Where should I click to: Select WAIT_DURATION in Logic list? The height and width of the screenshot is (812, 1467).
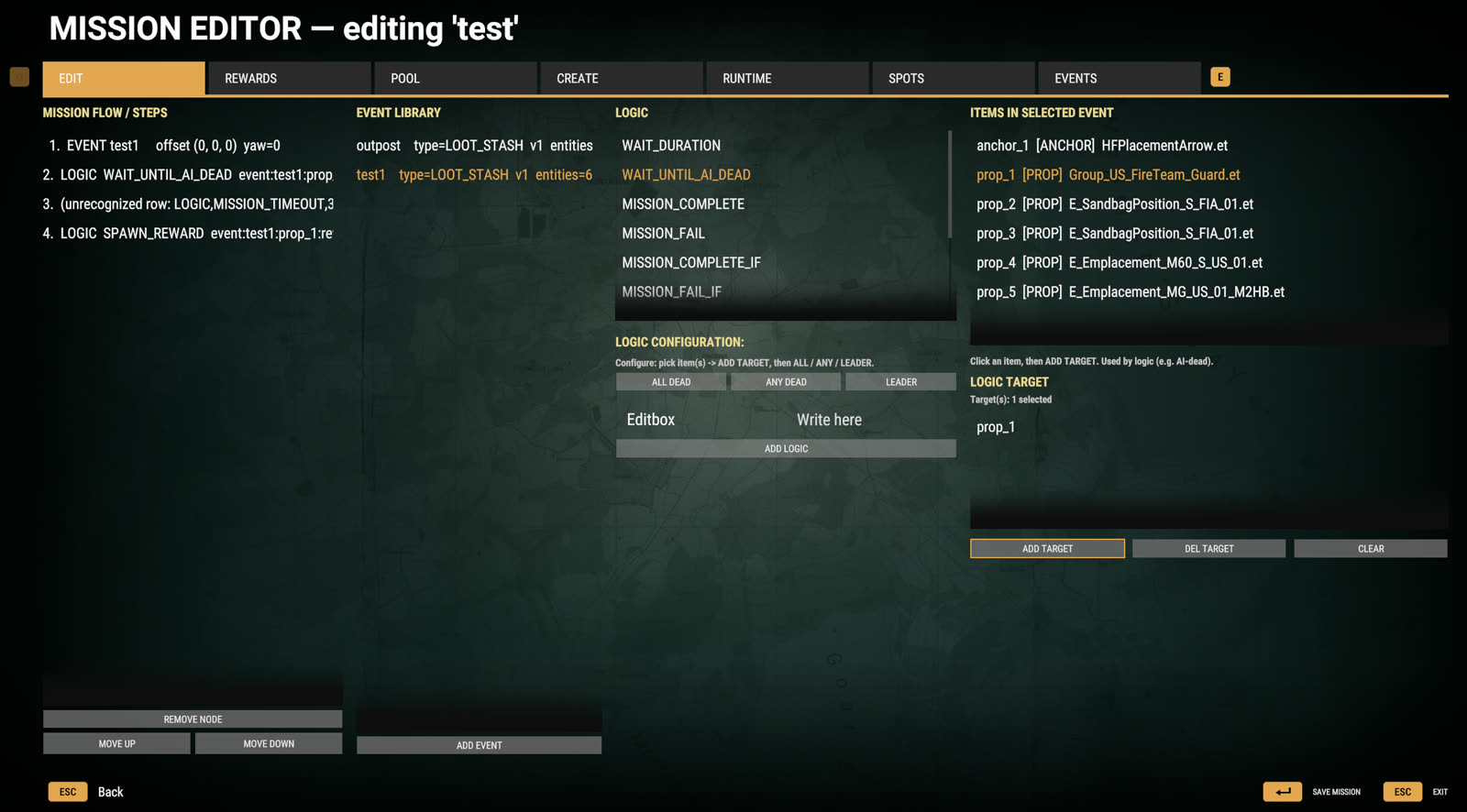[x=781, y=146]
